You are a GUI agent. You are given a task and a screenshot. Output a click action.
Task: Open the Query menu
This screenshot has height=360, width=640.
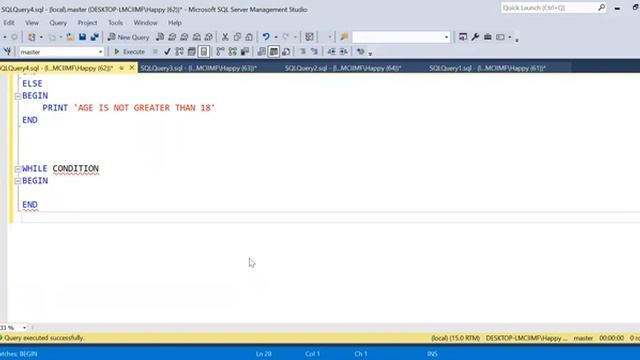(x=58, y=23)
